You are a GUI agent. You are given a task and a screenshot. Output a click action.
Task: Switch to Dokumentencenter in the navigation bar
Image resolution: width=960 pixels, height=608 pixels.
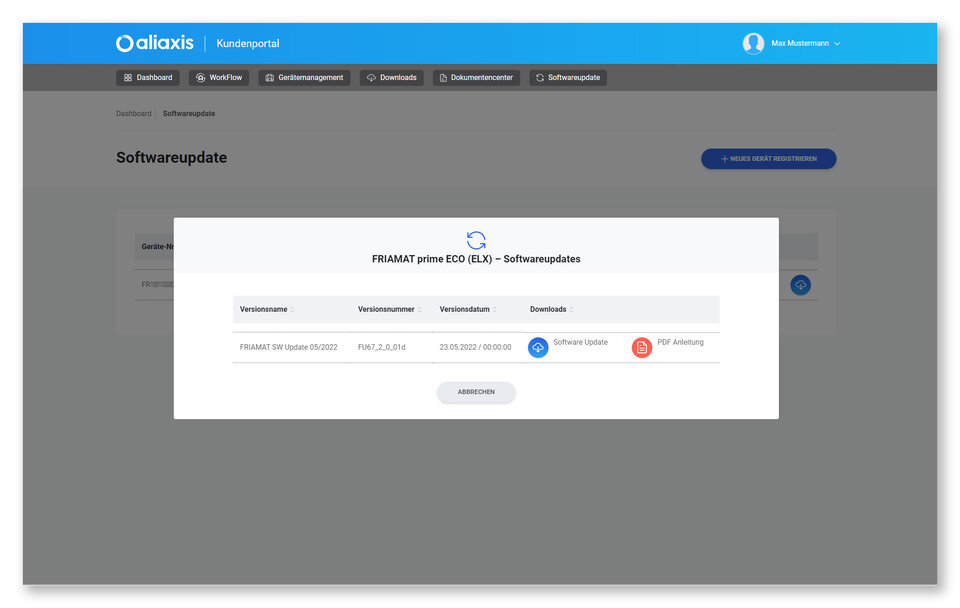click(476, 78)
